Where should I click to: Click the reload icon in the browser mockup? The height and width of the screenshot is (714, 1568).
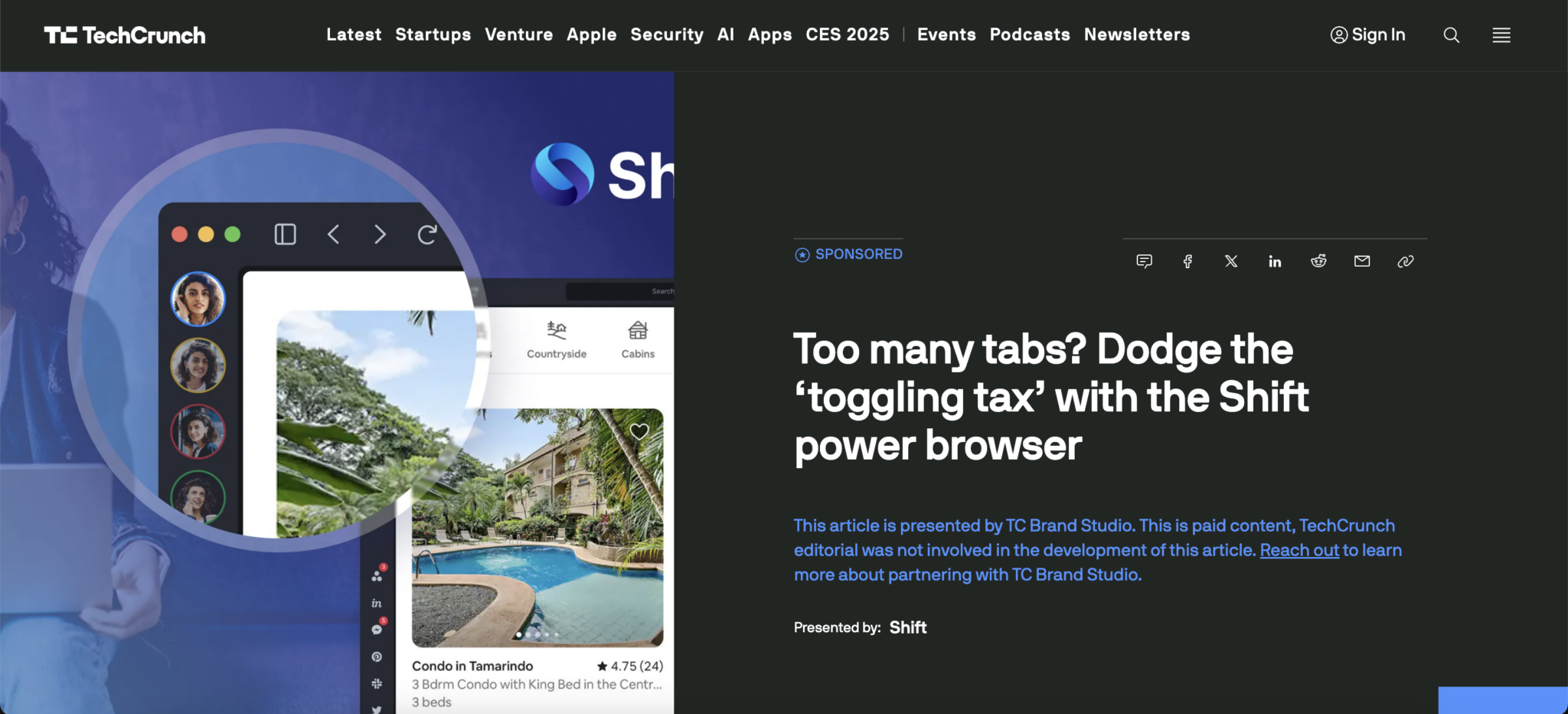[x=426, y=234]
